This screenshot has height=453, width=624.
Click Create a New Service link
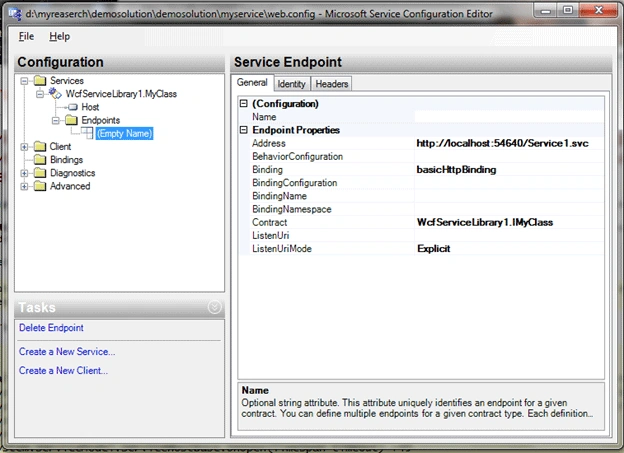coord(67,351)
